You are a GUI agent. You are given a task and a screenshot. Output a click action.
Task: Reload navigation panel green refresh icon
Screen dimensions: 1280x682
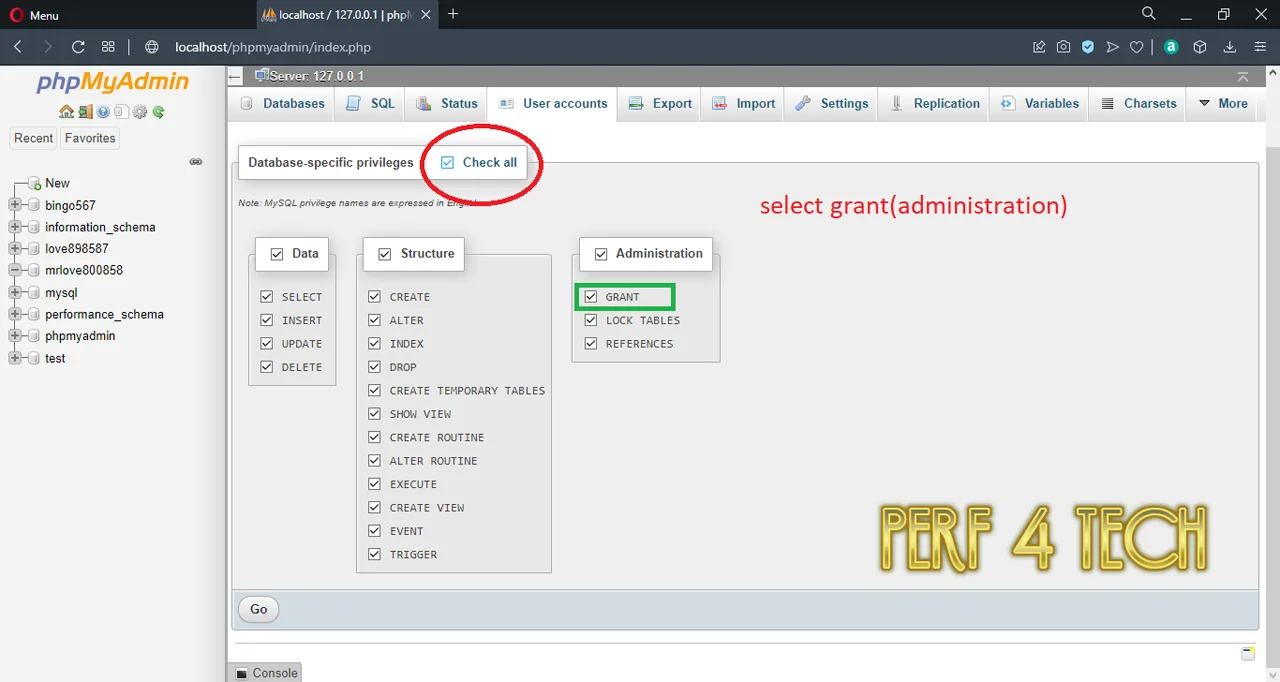coord(158,112)
